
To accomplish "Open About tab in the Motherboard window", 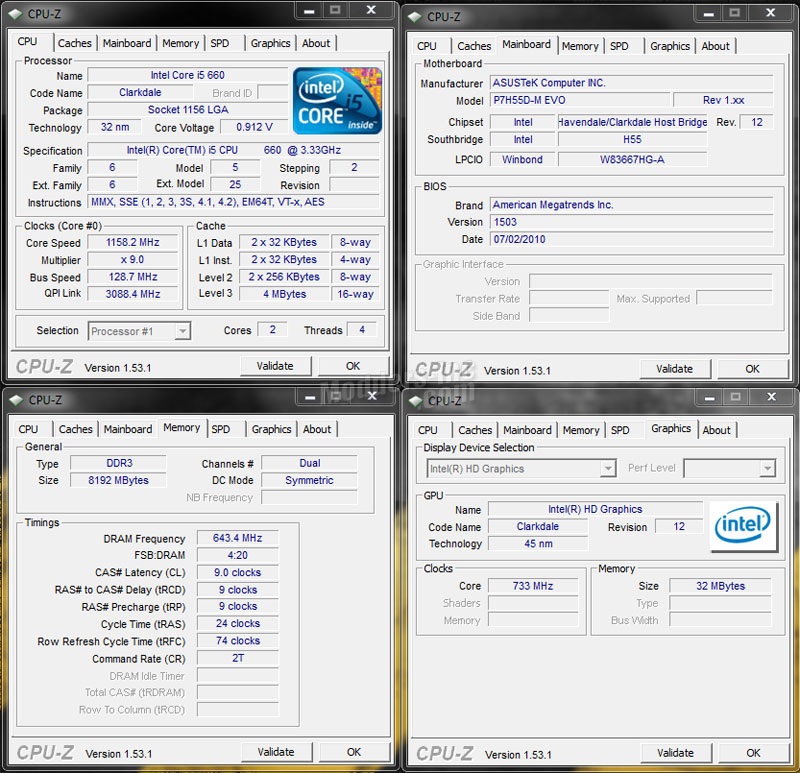I will pos(716,46).
